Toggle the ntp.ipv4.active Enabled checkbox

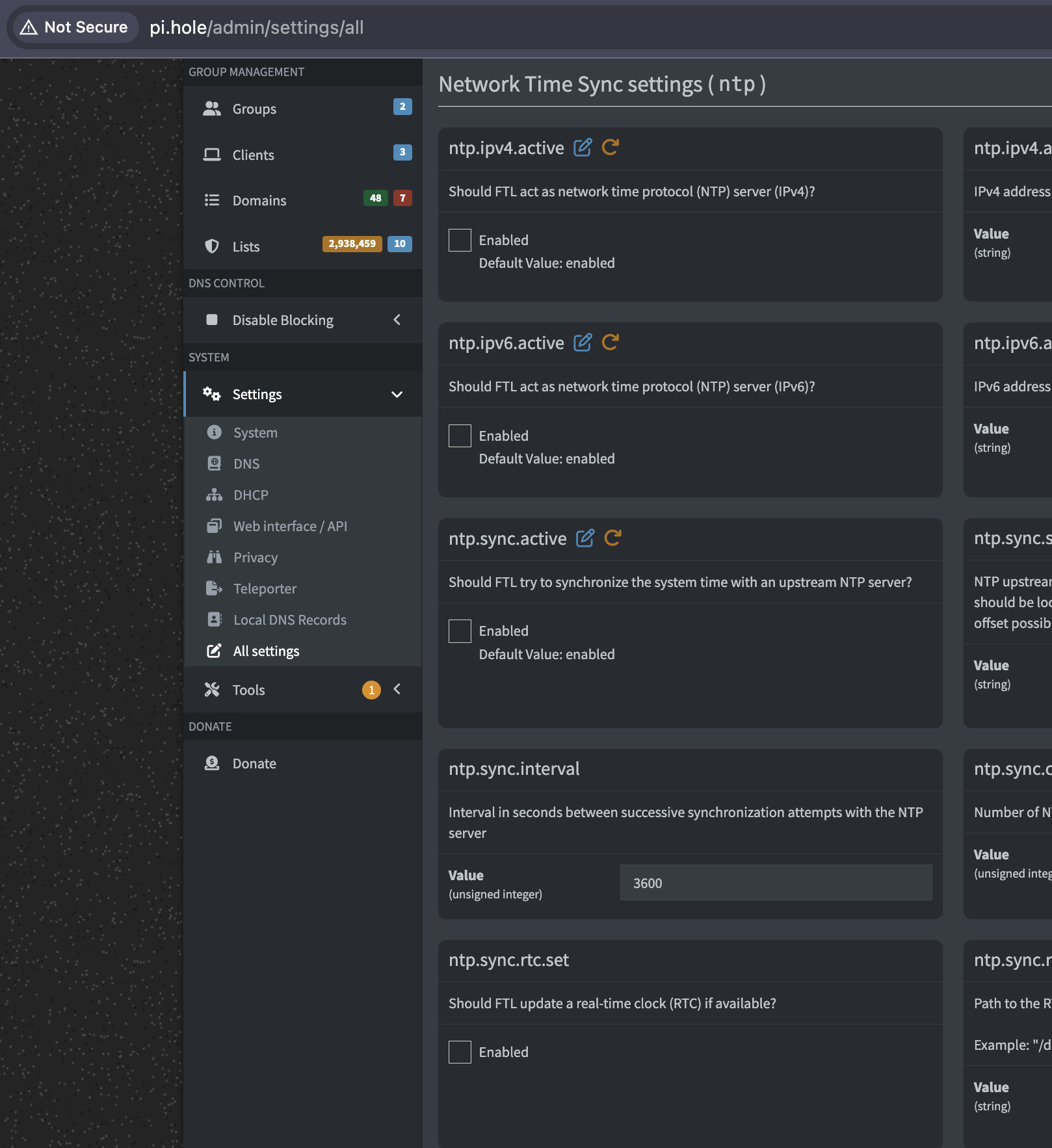[460, 240]
